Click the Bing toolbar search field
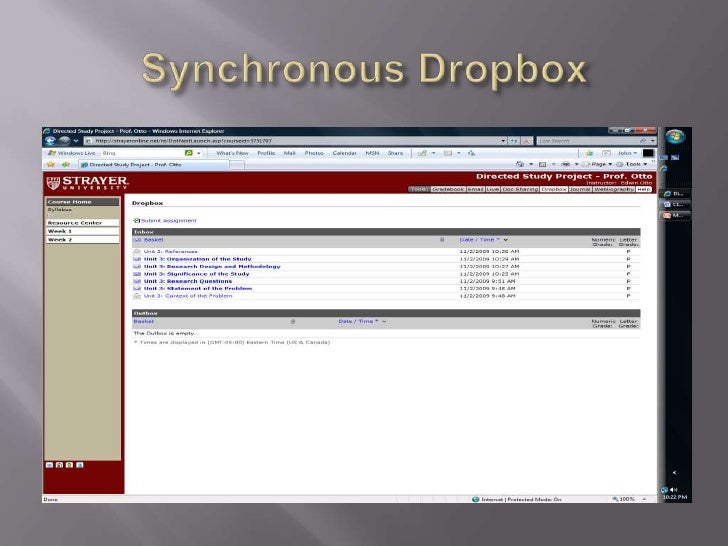Screen dimensions: 728x546 tap(142, 153)
